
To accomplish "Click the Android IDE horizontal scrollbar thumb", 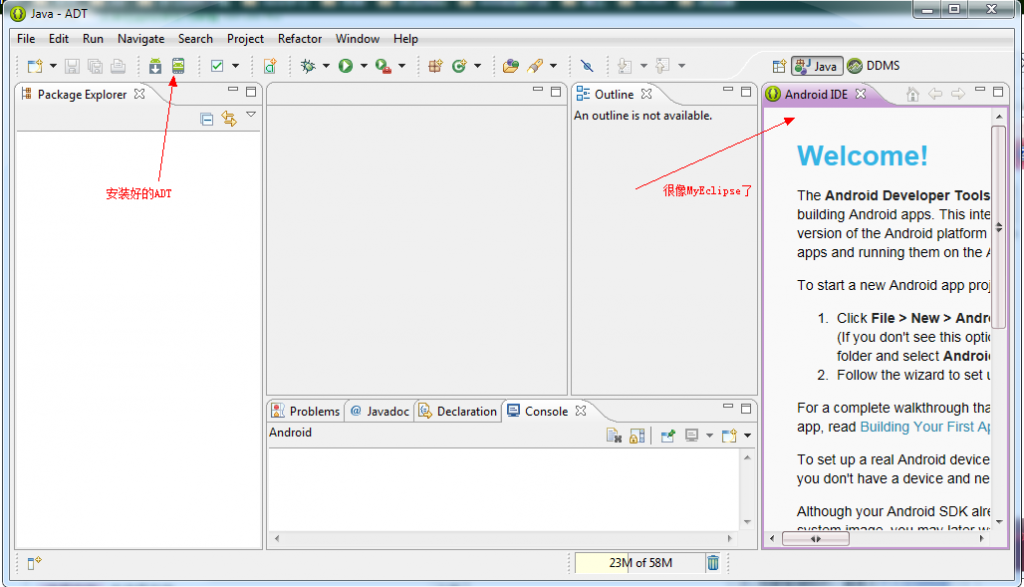I will [x=816, y=539].
